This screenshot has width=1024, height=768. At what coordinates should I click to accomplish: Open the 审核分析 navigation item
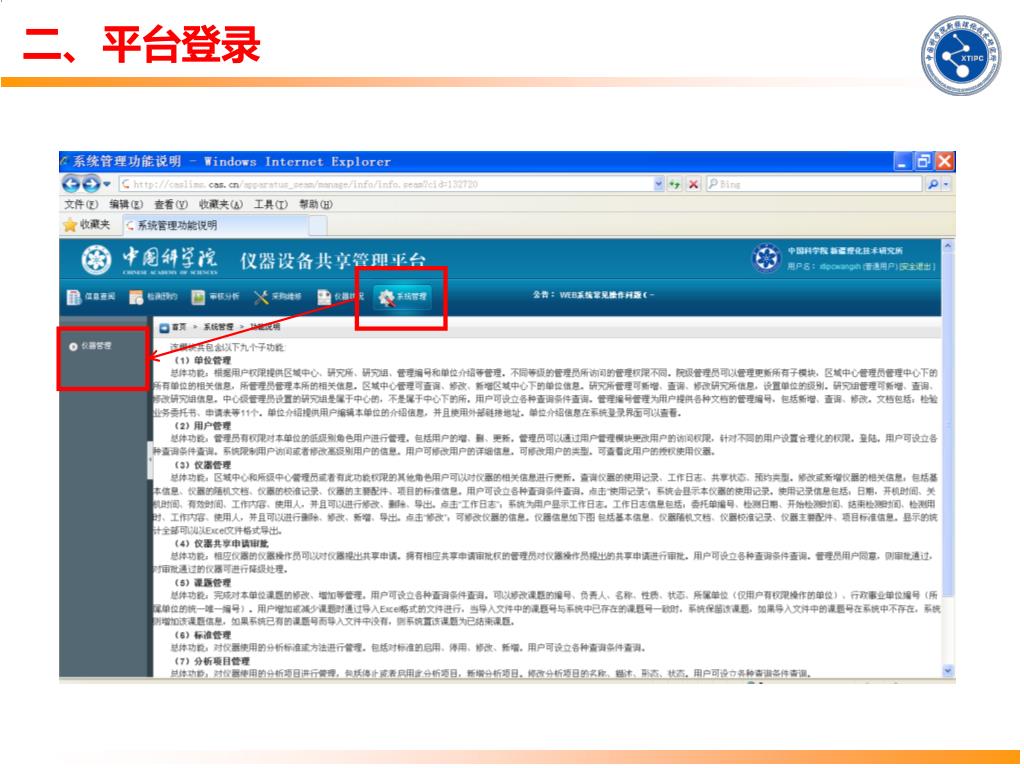215,297
